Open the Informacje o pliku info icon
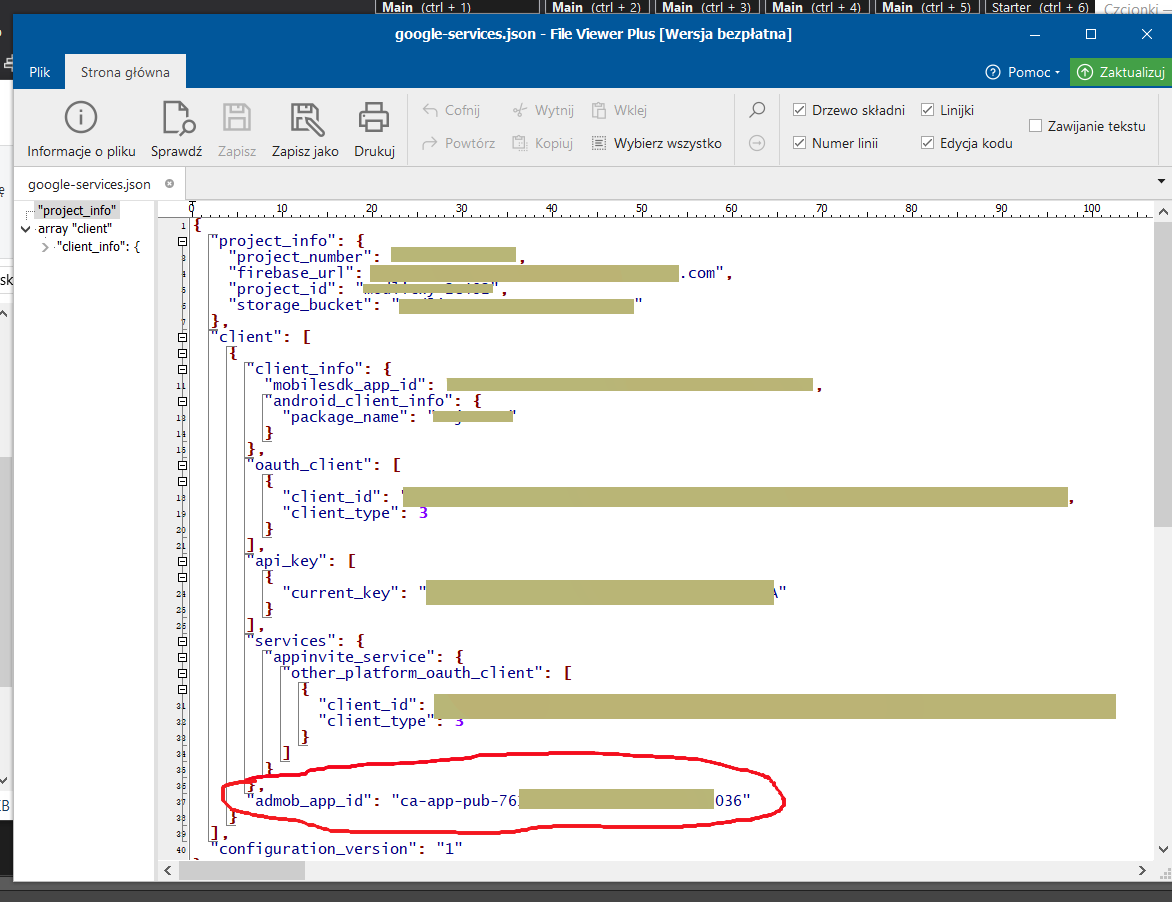 [x=81, y=118]
